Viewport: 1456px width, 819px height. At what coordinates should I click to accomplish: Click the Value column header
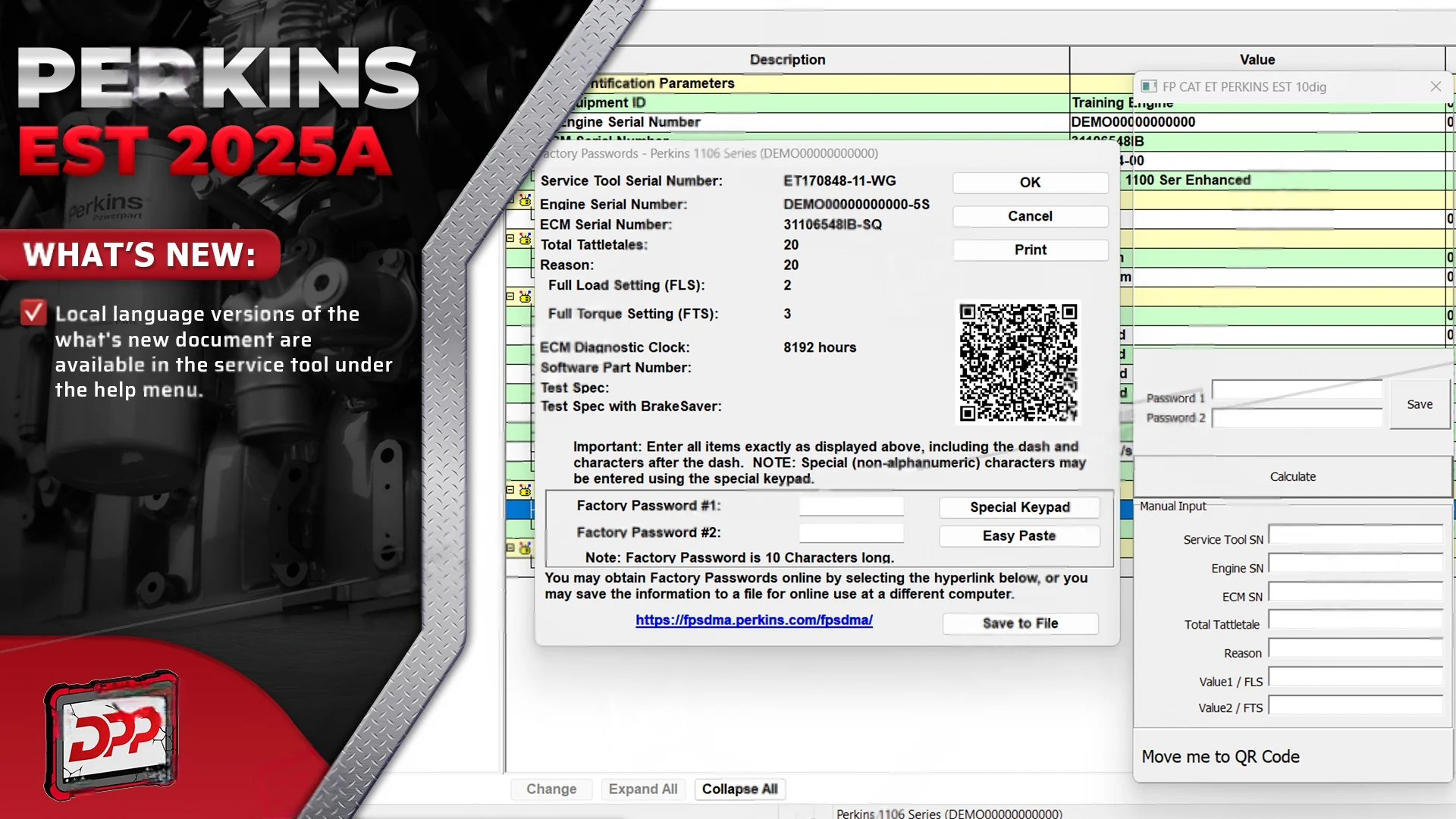tap(1257, 60)
